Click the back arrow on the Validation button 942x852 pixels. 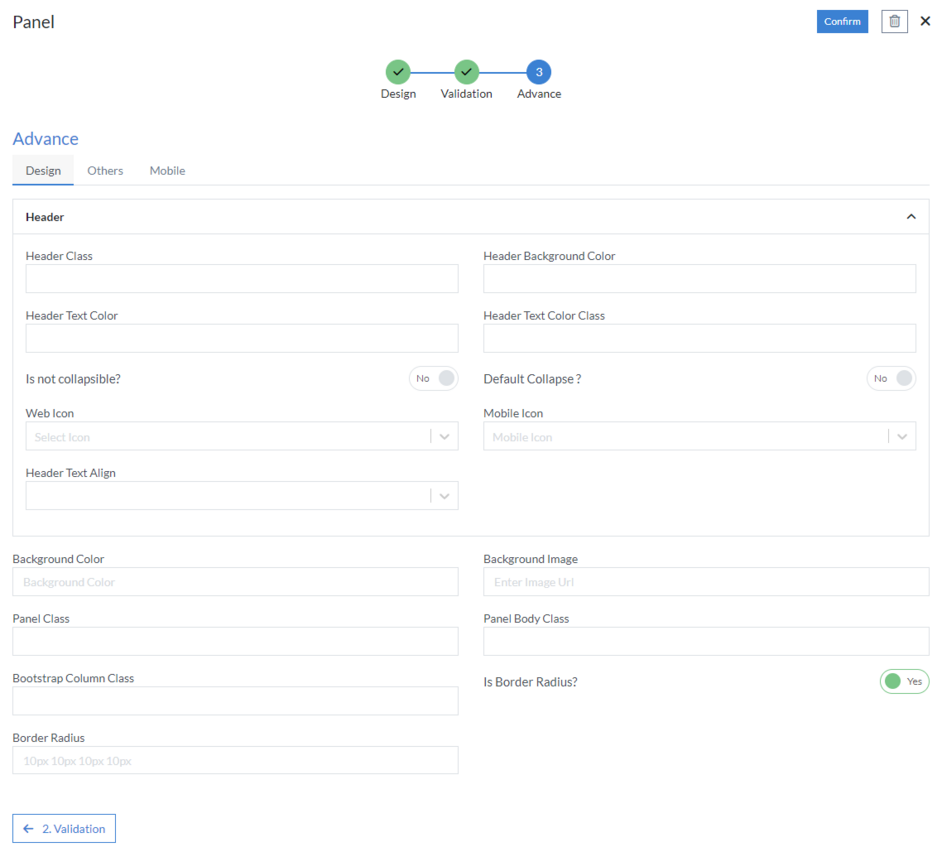[x=28, y=828]
